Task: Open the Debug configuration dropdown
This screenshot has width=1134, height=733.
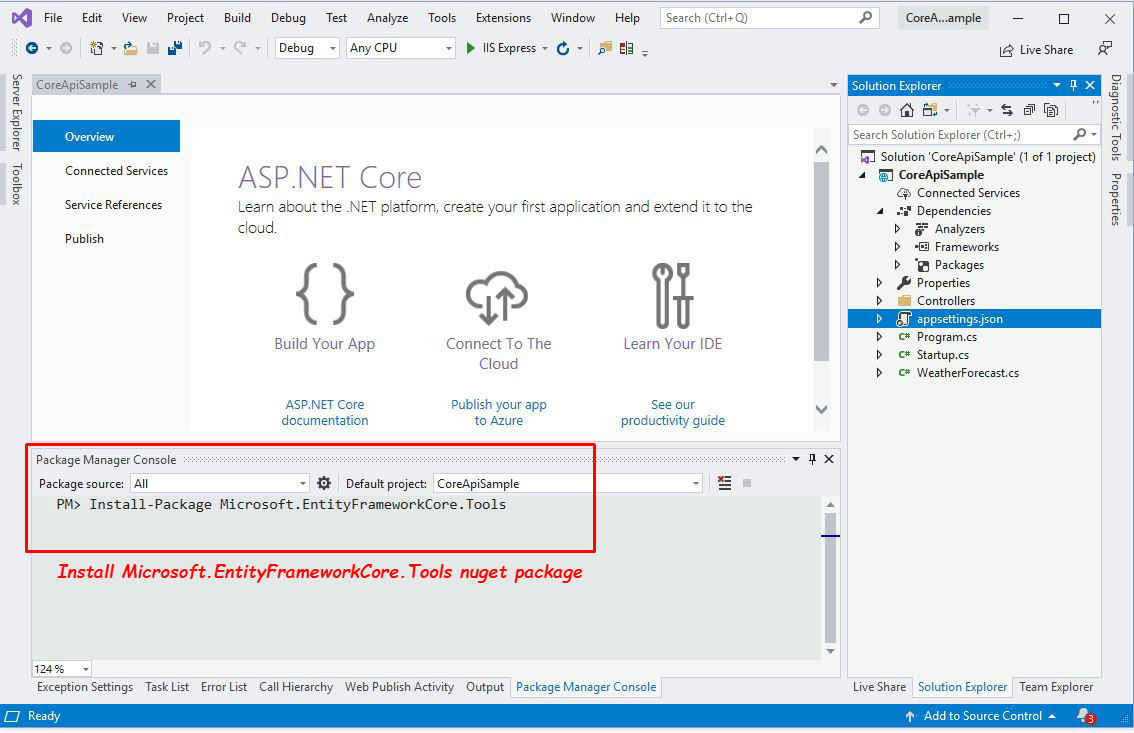Action: pos(307,48)
